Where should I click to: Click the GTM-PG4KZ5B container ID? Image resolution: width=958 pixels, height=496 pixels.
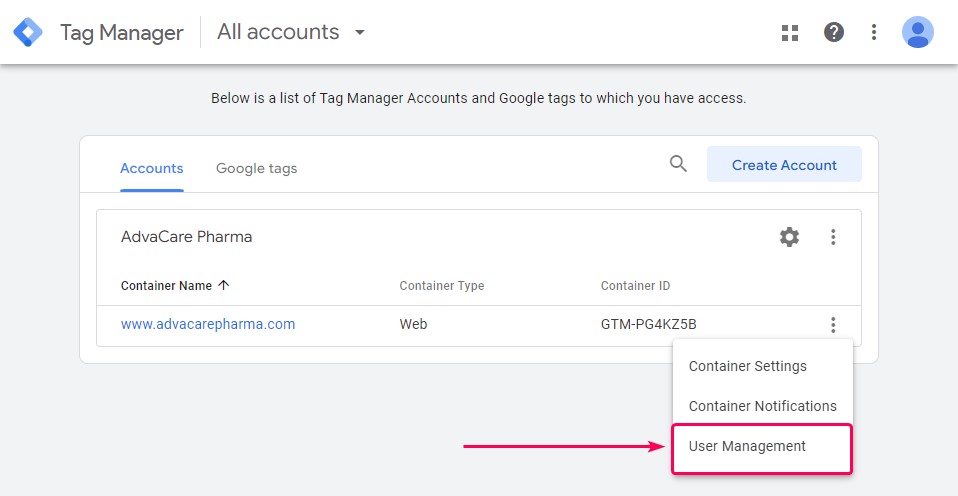(648, 324)
